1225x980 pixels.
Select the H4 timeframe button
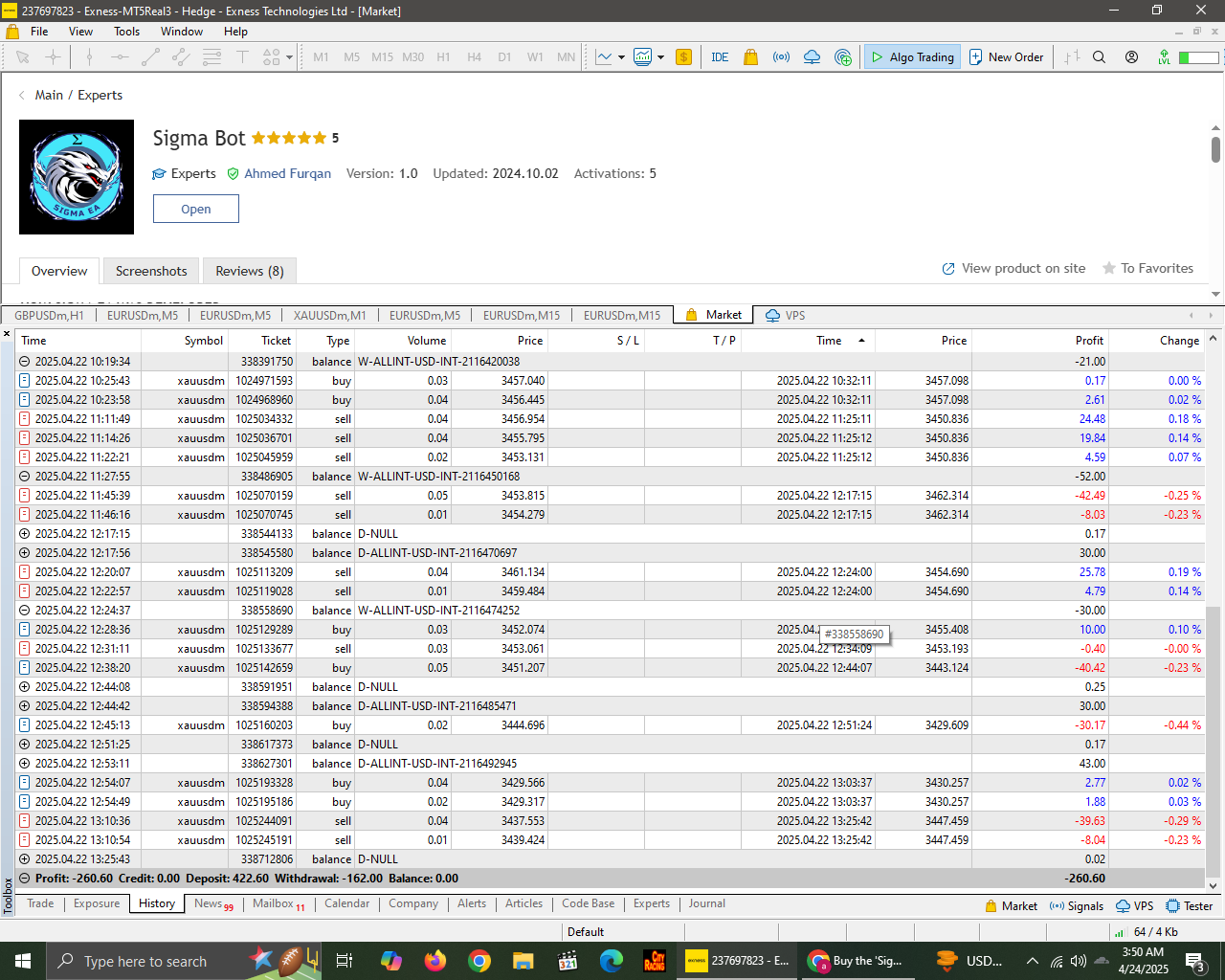pos(474,57)
